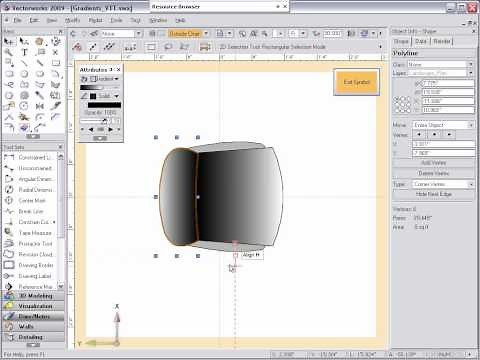This screenshot has width=480, height=360.
Task: Click the vertex X coordinate field
Action: tap(443, 144)
